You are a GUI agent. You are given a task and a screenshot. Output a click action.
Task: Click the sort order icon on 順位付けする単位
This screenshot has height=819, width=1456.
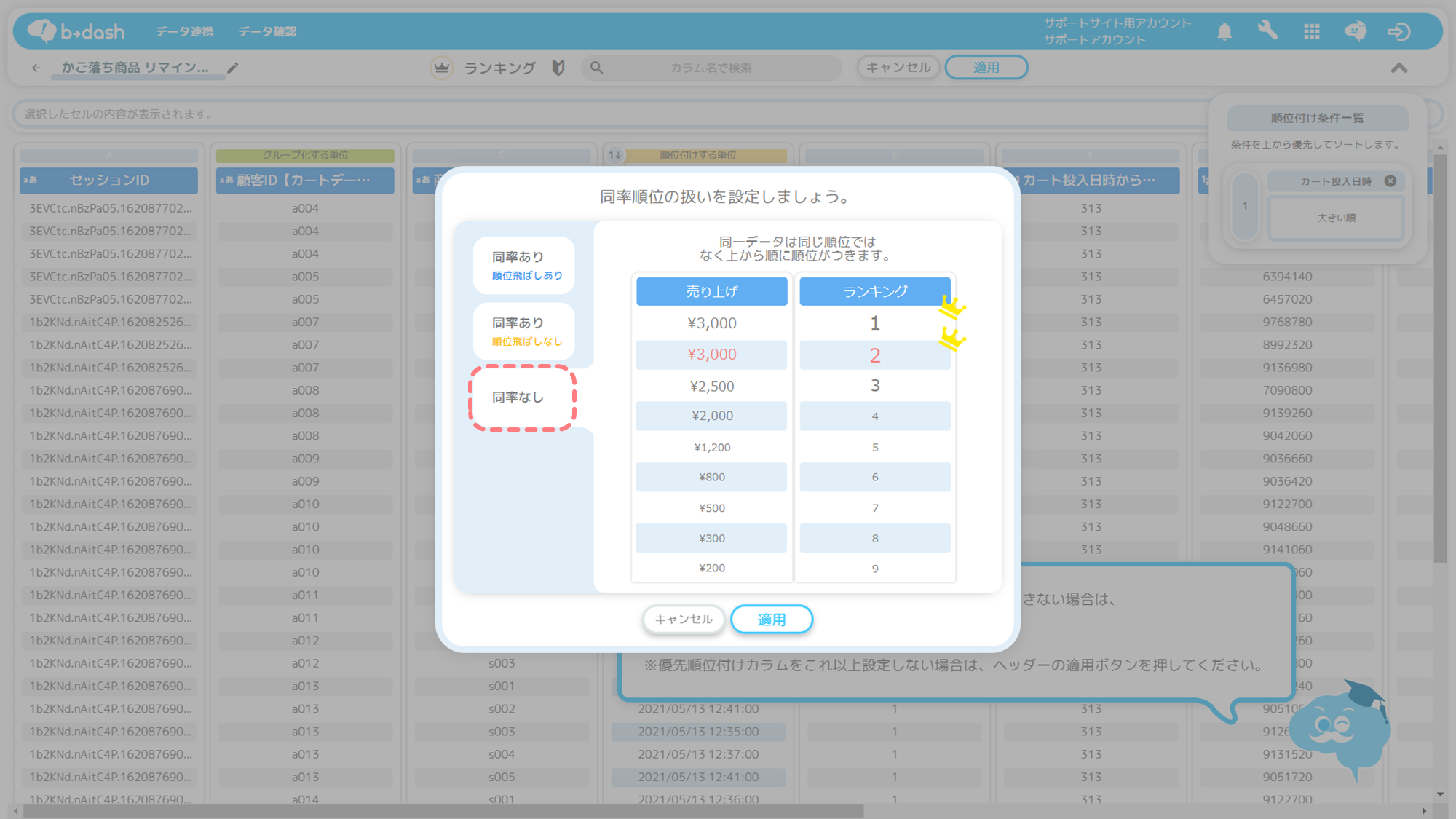coord(615,155)
